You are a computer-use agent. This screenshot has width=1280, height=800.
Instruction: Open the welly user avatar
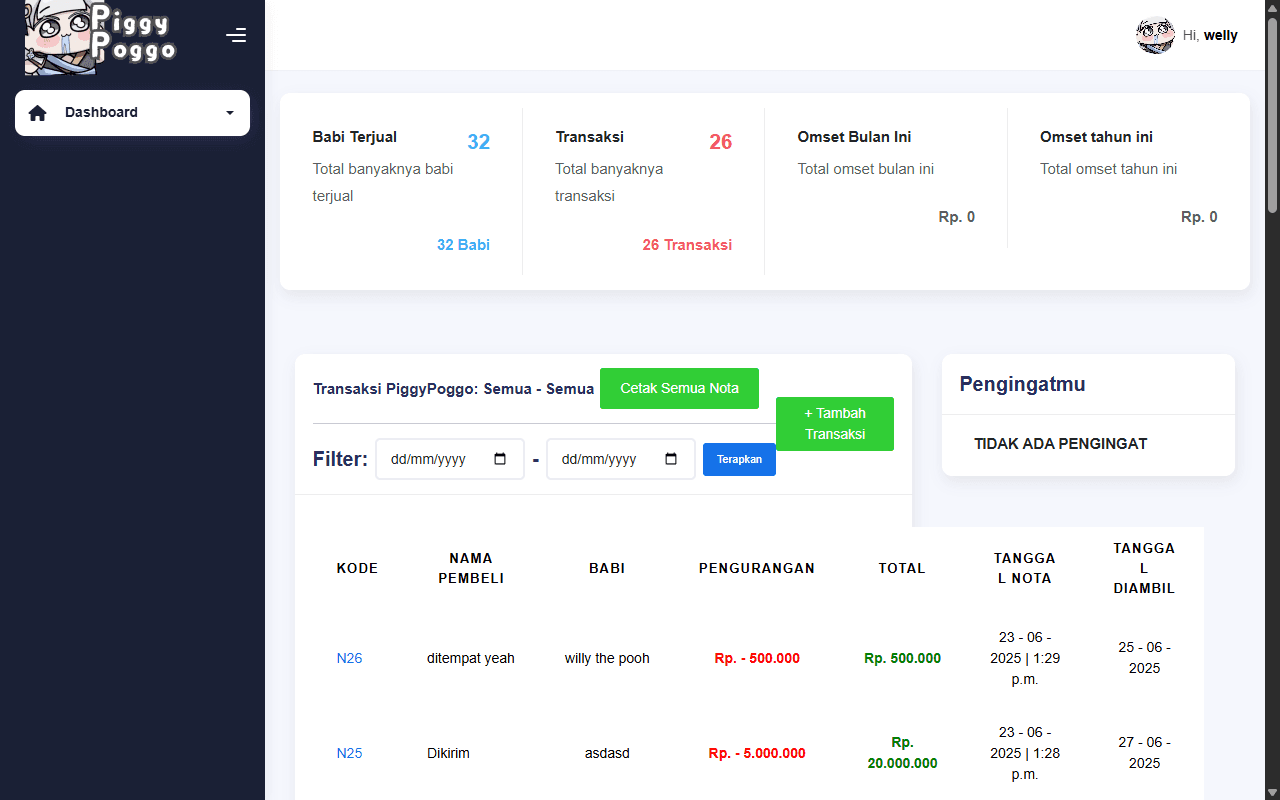click(x=1155, y=36)
